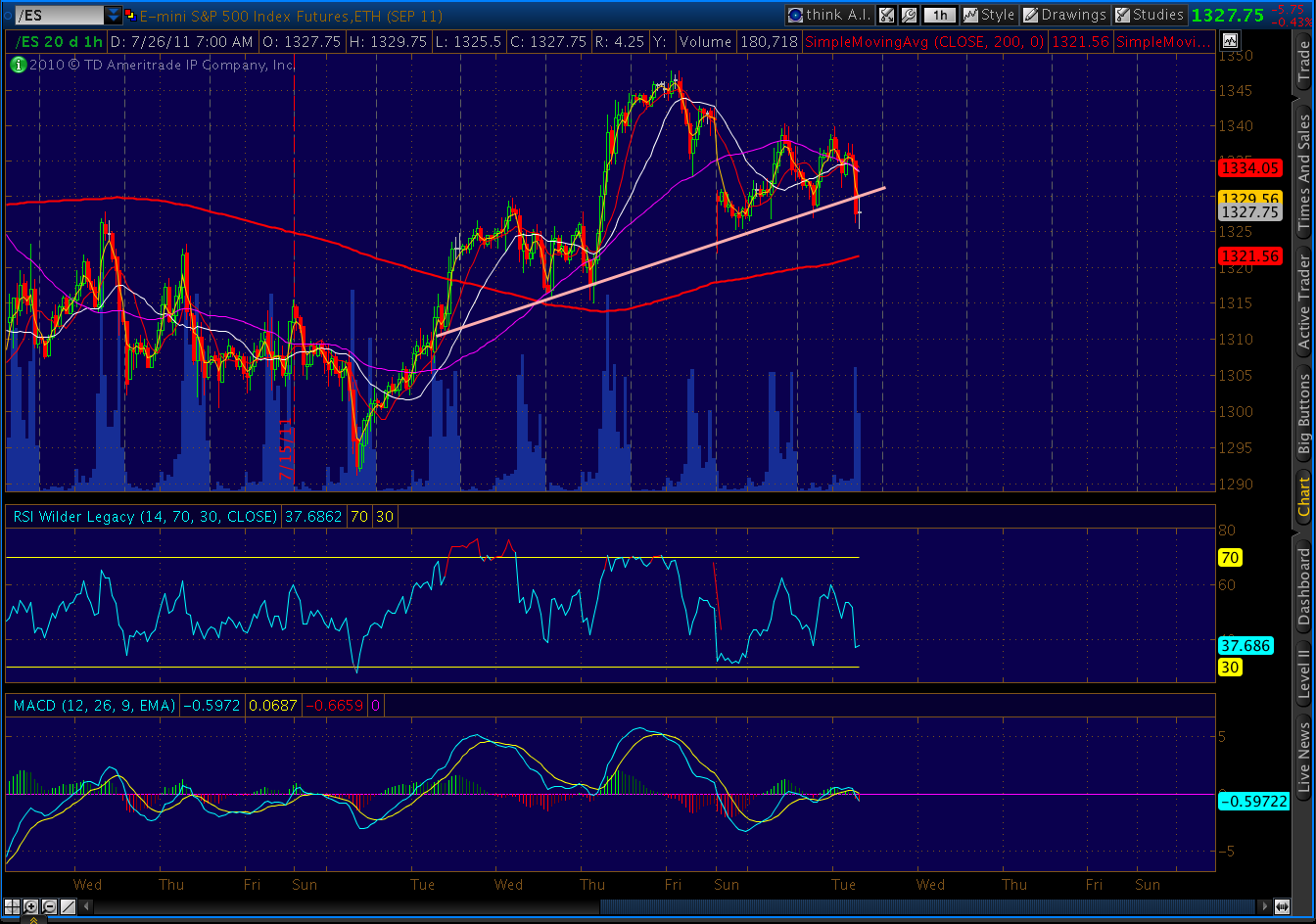The height and width of the screenshot is (924, 1316).
Task: Open the Dashboard side tab
Action: click(1303, 587)
